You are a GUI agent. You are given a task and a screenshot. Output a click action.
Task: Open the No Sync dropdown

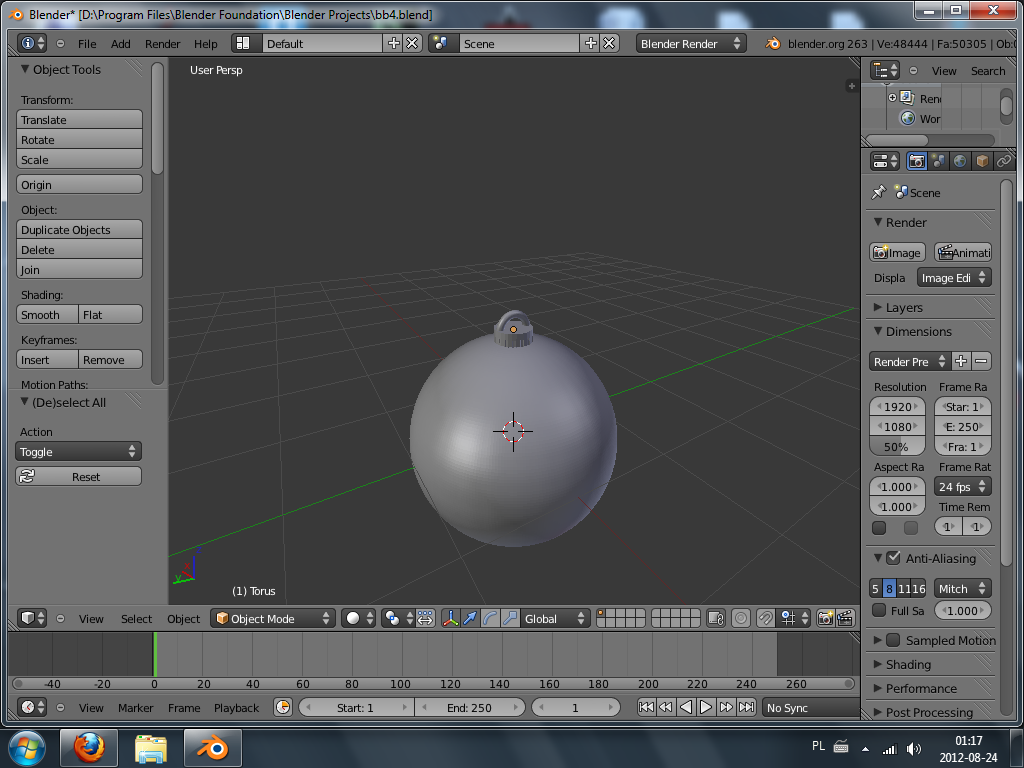coord(811,707)
